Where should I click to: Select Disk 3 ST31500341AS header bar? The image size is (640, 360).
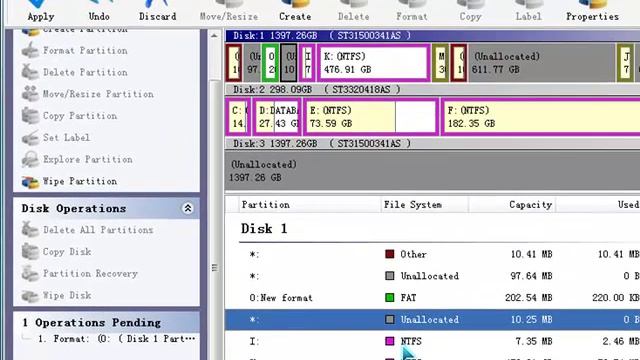pos(432,144)
